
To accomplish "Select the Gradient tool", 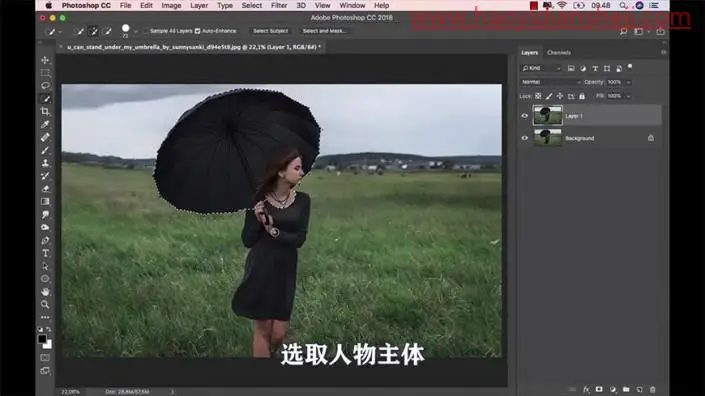I will [x=45, y=202].
